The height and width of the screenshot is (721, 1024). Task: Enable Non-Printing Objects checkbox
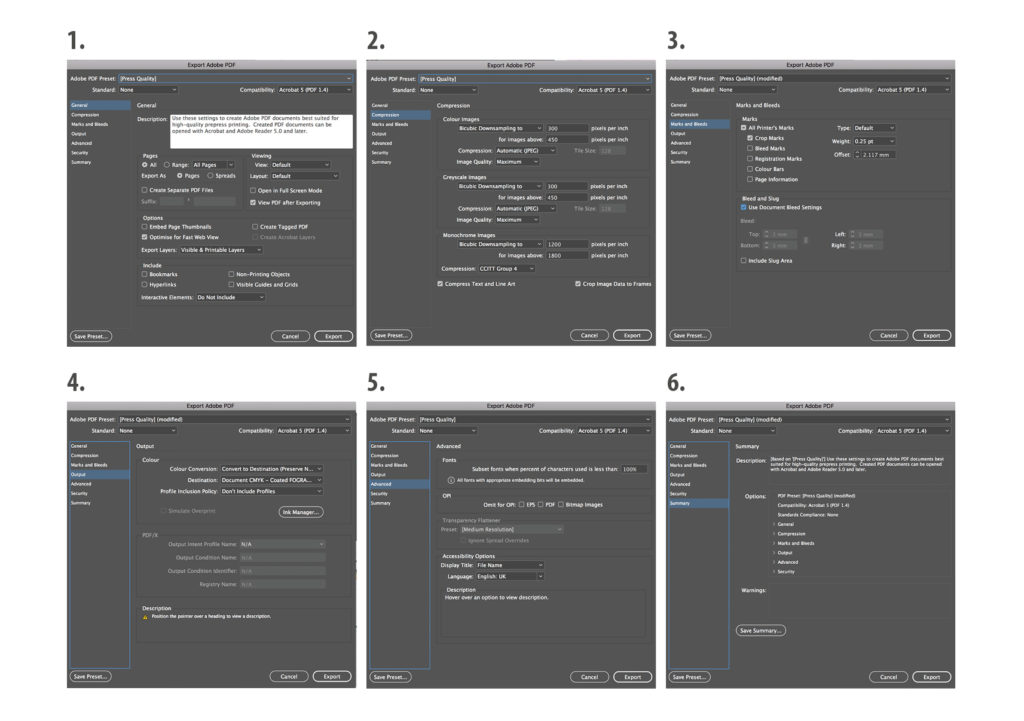[231, 274]
